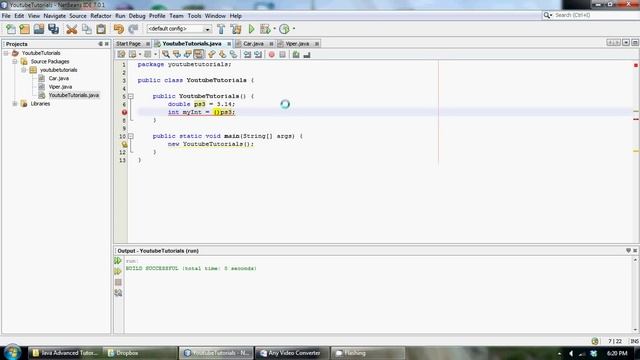Click the Stop square button in Output

(x=118, y=282)
